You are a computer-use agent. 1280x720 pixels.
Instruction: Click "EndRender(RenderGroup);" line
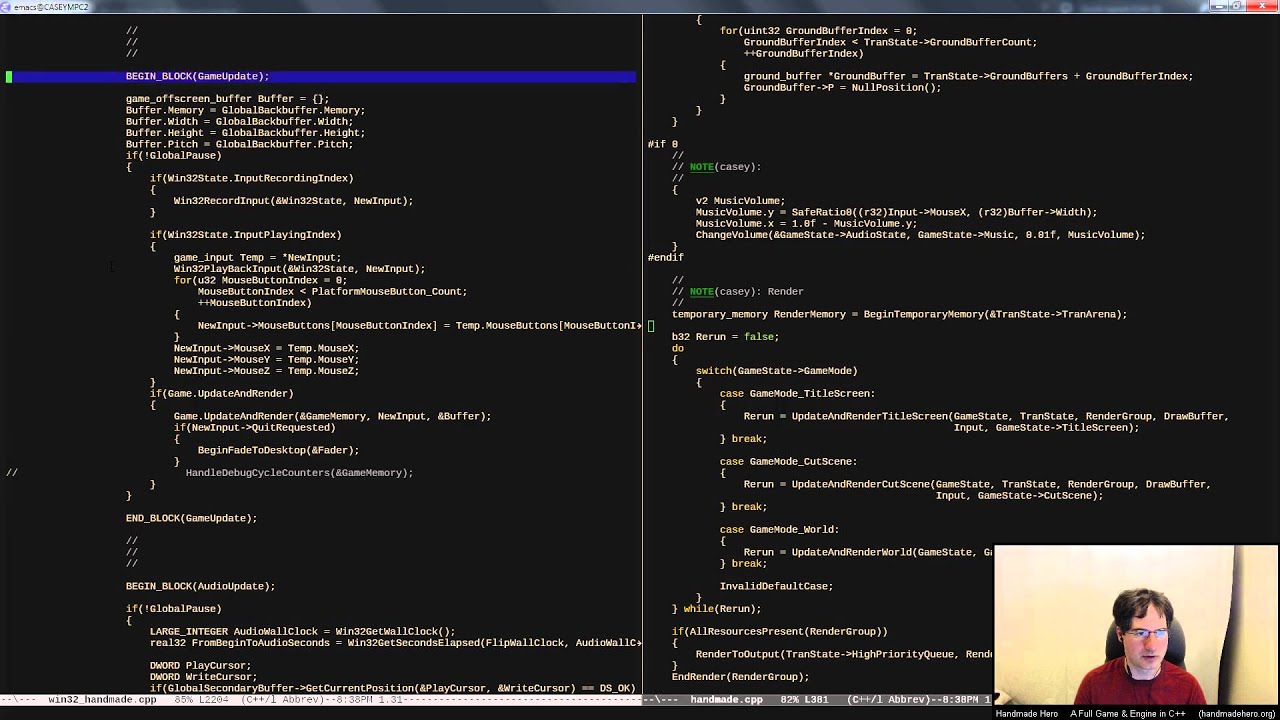(740, 677)
